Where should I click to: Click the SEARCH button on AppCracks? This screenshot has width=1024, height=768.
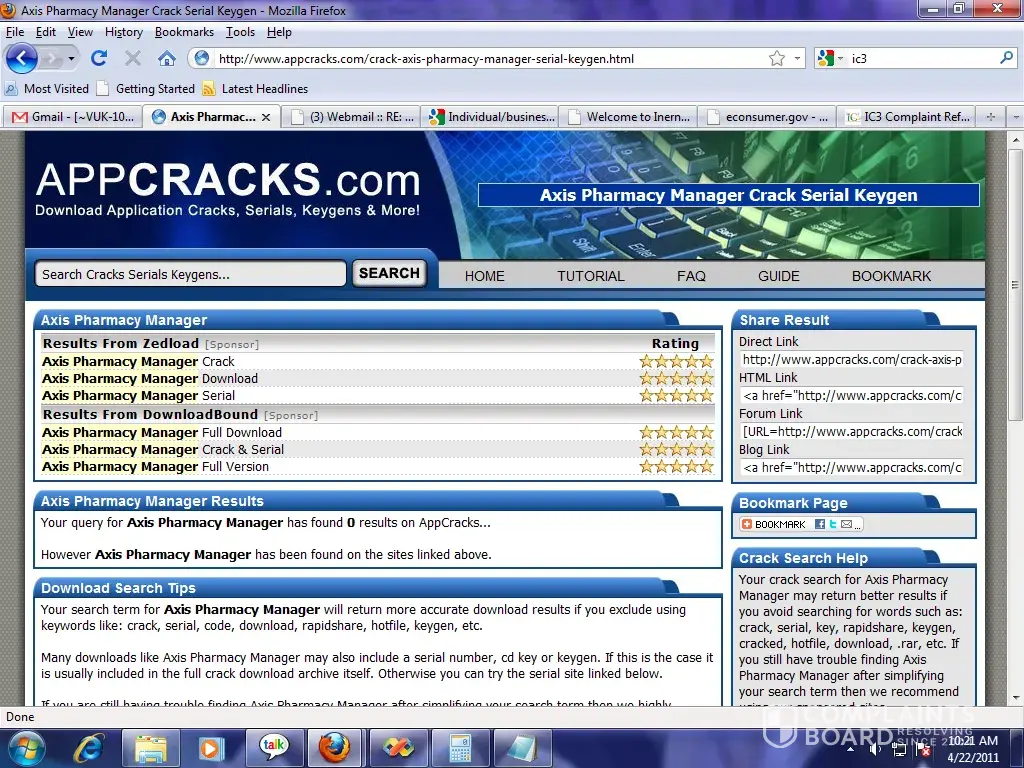pyautogui.click(x=389, y=273)
